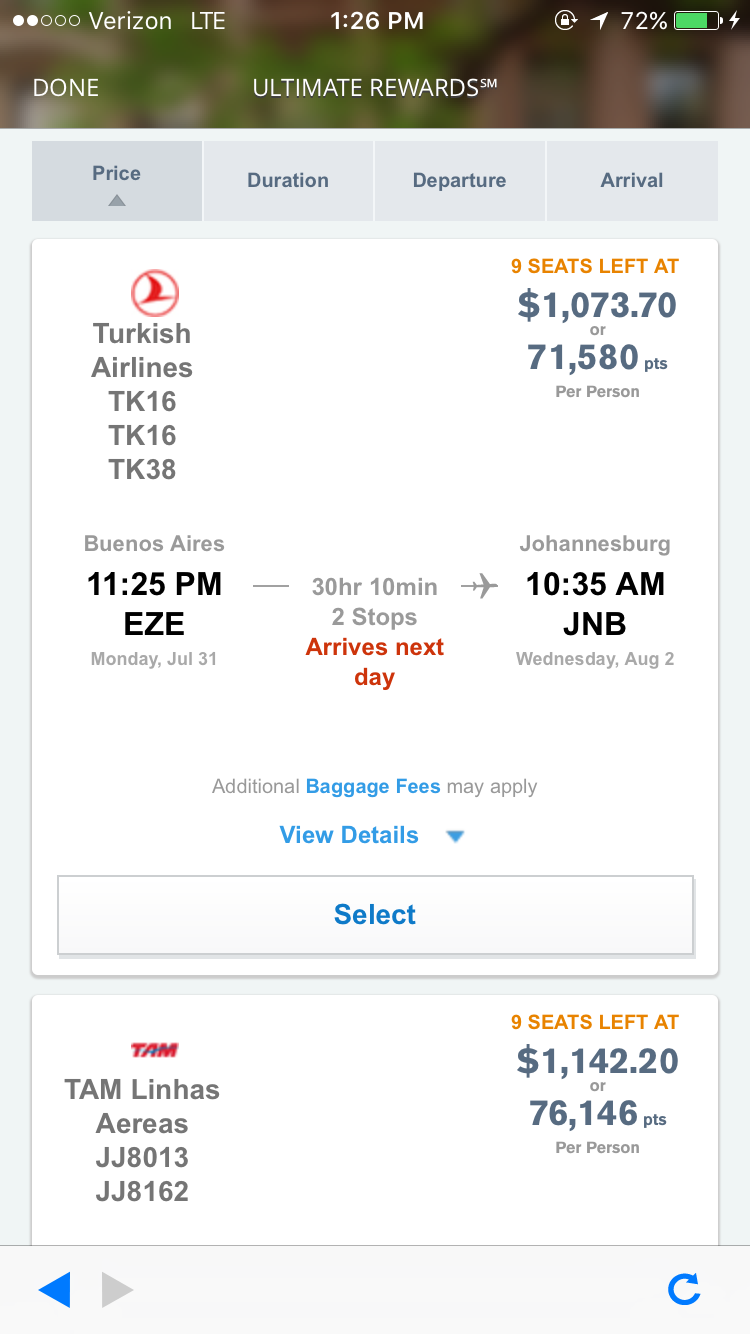Expand View Details dropdown arrow
The image size is (750, 1334).
pyautogui.click(x=455, y=836)
